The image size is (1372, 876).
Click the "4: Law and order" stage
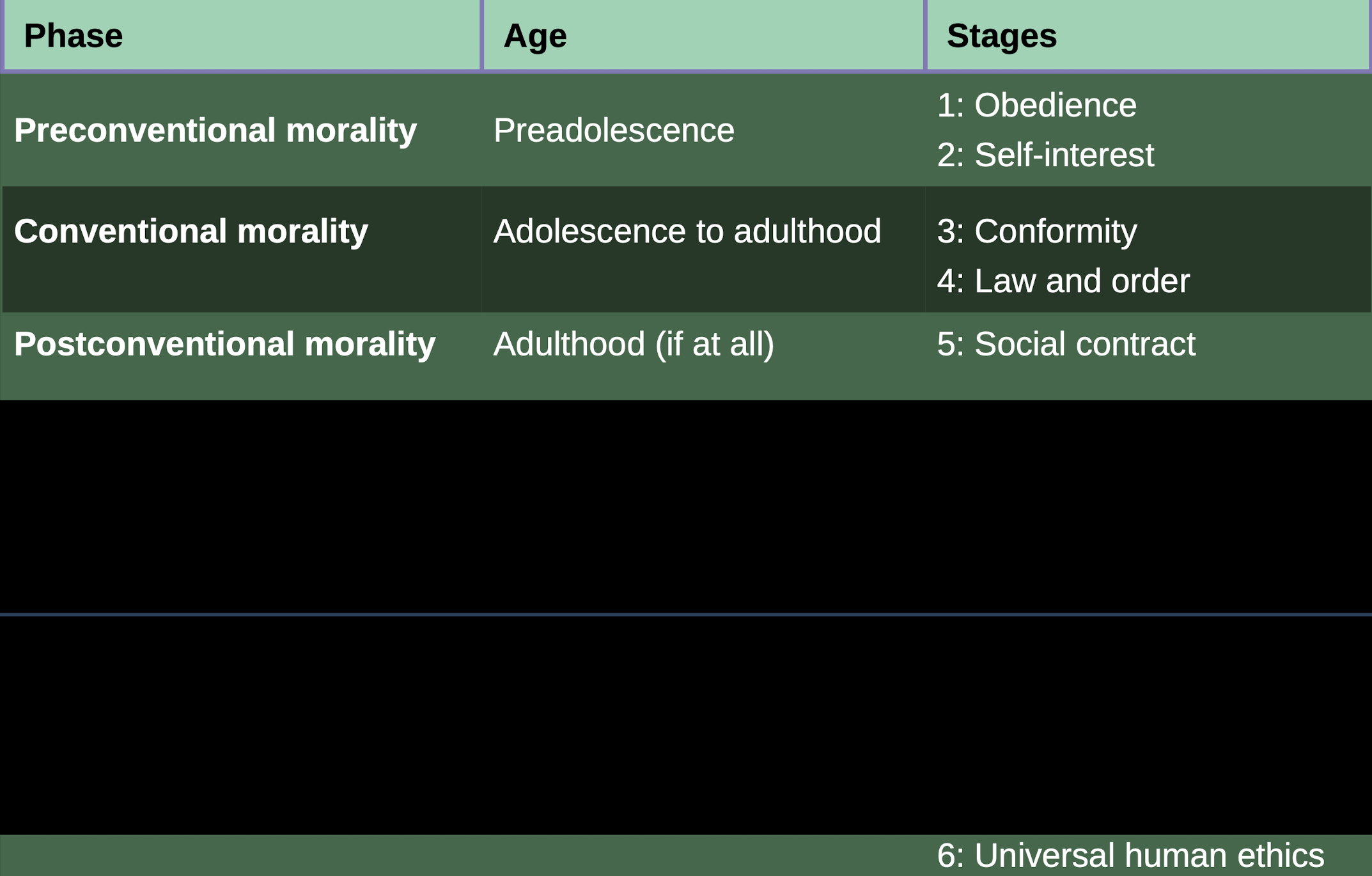pos(1063,281)
